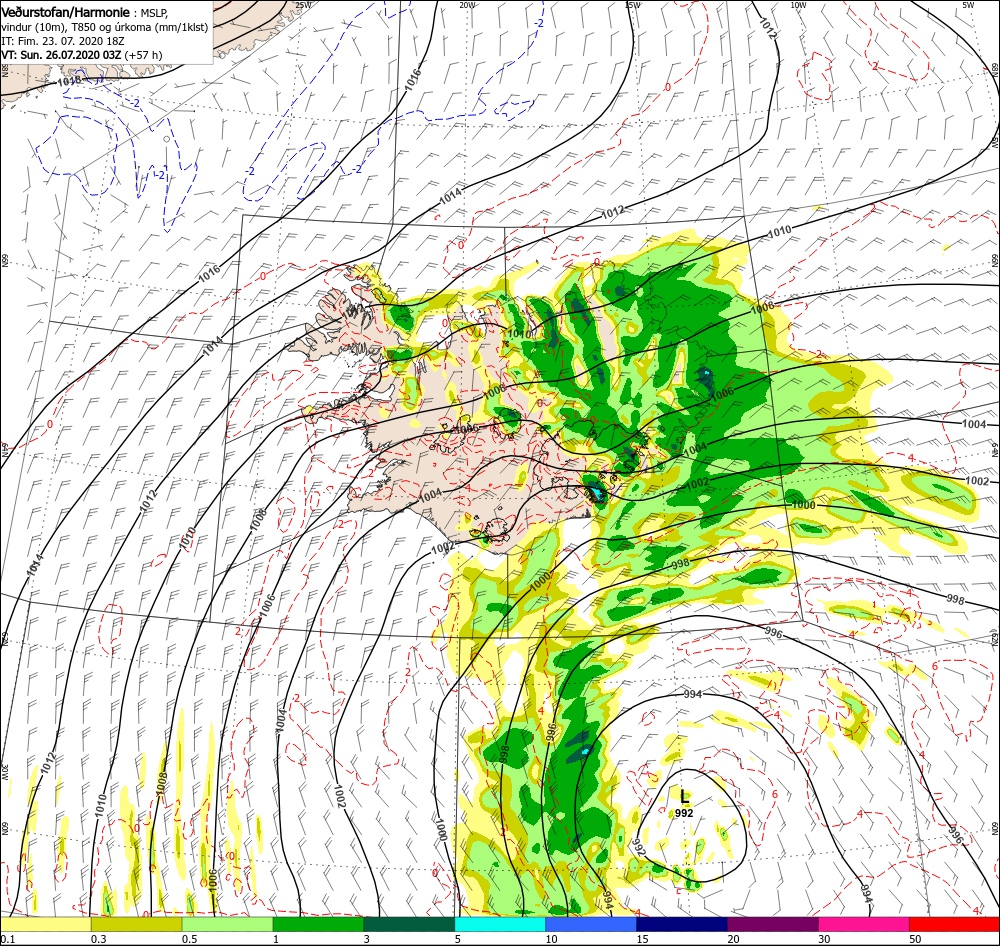Click the '30' legend scale value

tap(824, 939)
